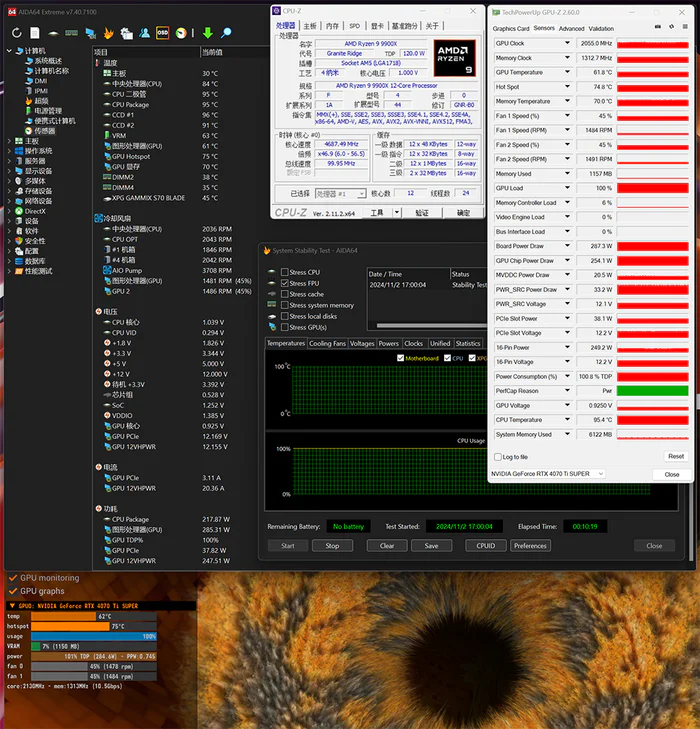This screenshot has height=729, width=700.
Task: Switch to the Advanced tab in GPU-Z
Action: pos(571,29)
